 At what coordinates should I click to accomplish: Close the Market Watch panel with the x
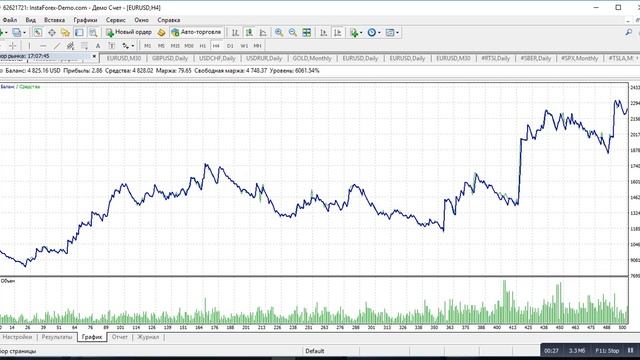coord(94,56)
